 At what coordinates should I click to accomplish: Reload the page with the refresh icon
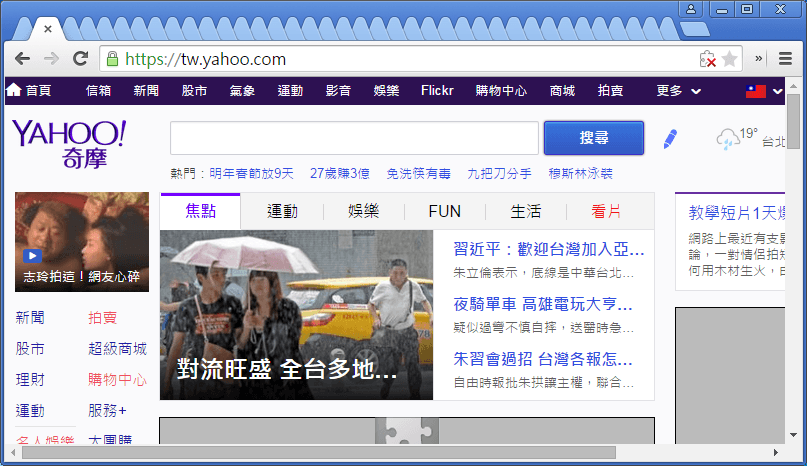click(x=80, y=59)
